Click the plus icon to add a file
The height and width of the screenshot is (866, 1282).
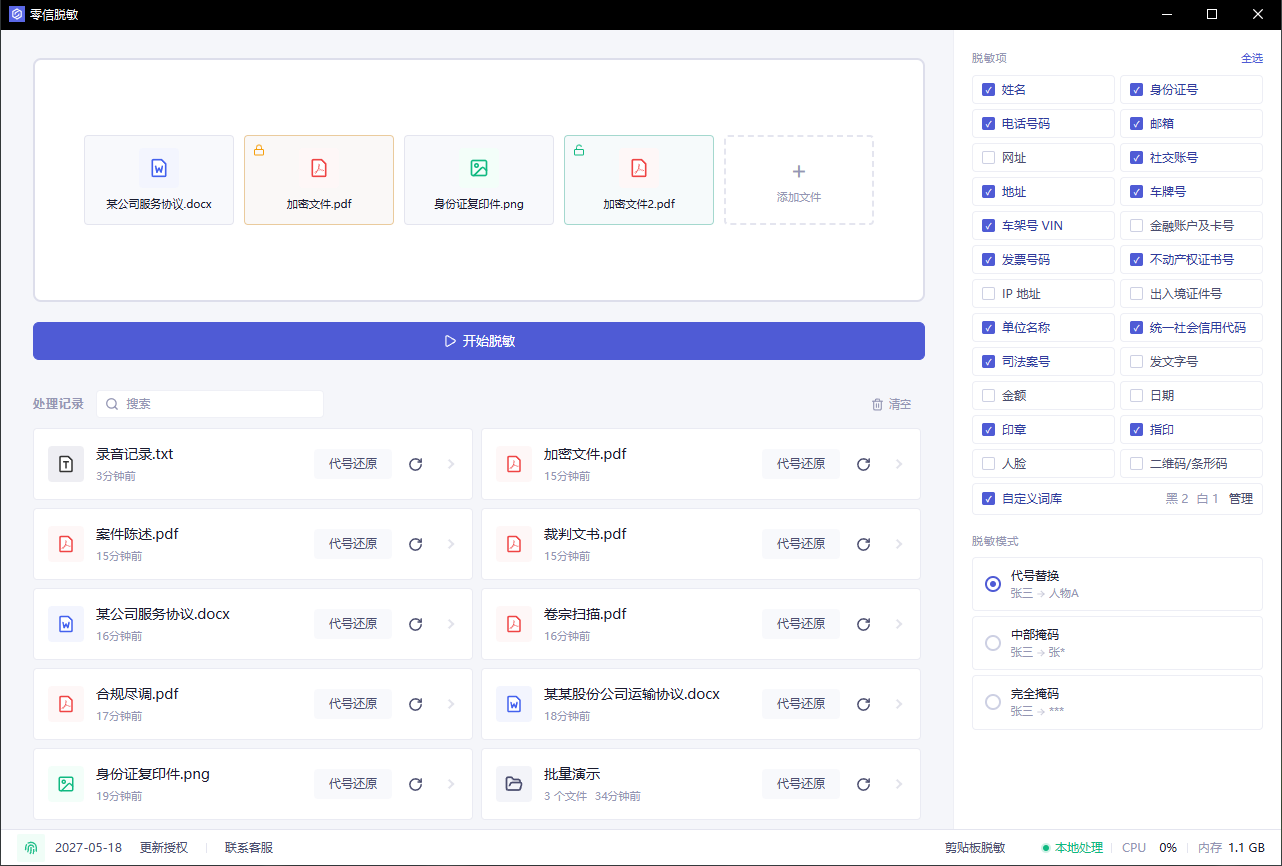pos(799,171)
